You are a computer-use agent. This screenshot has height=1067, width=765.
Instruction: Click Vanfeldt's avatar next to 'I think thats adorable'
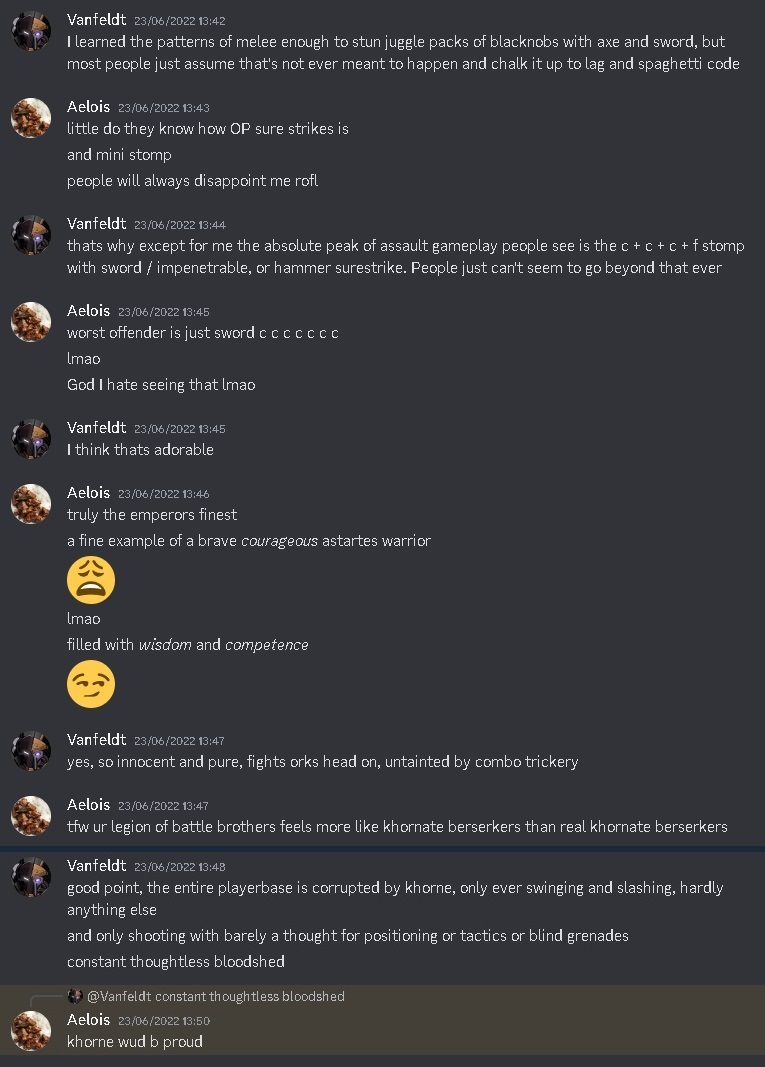point(31,440)
